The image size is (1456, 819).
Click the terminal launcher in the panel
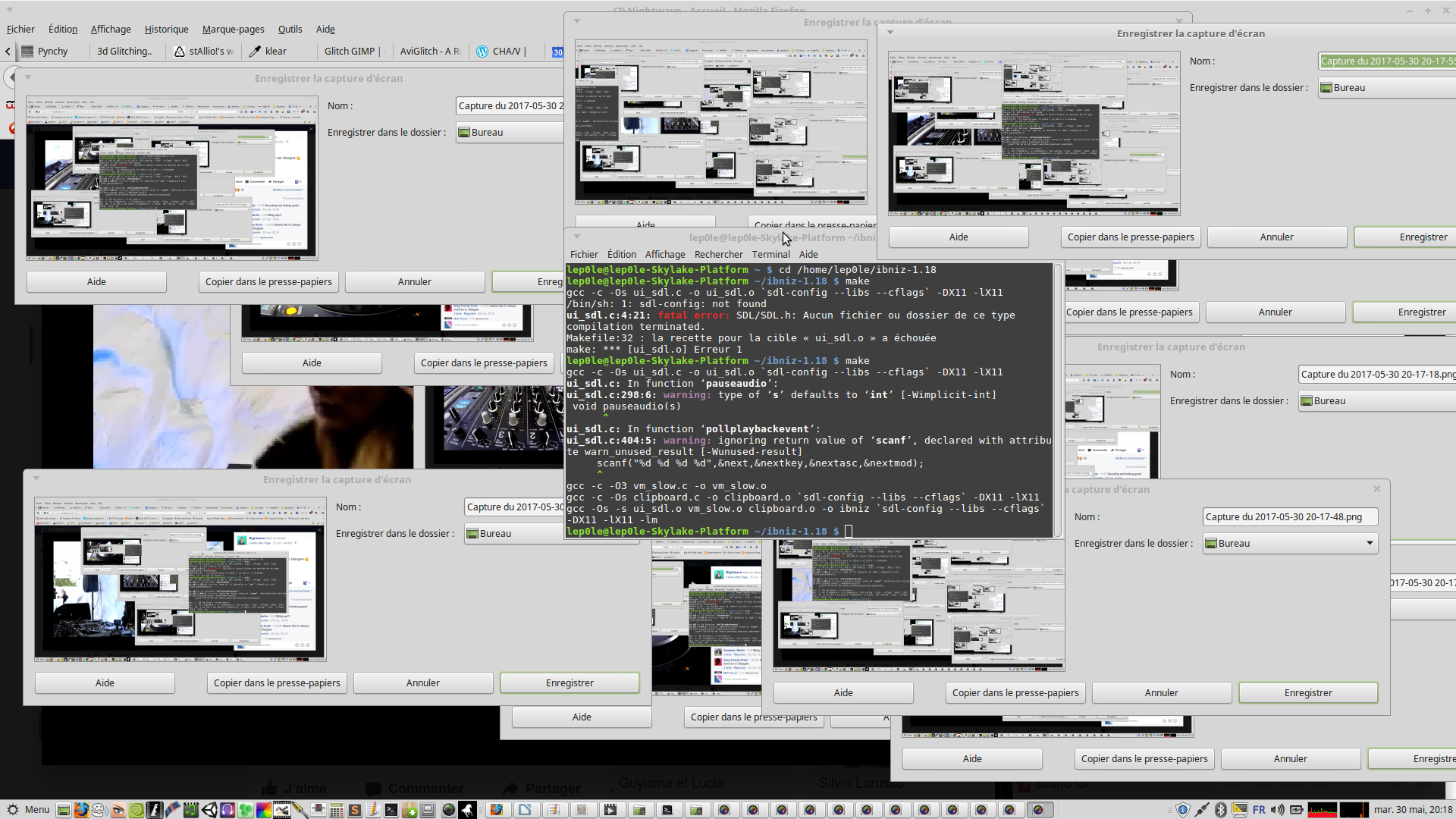pos(391,810)
